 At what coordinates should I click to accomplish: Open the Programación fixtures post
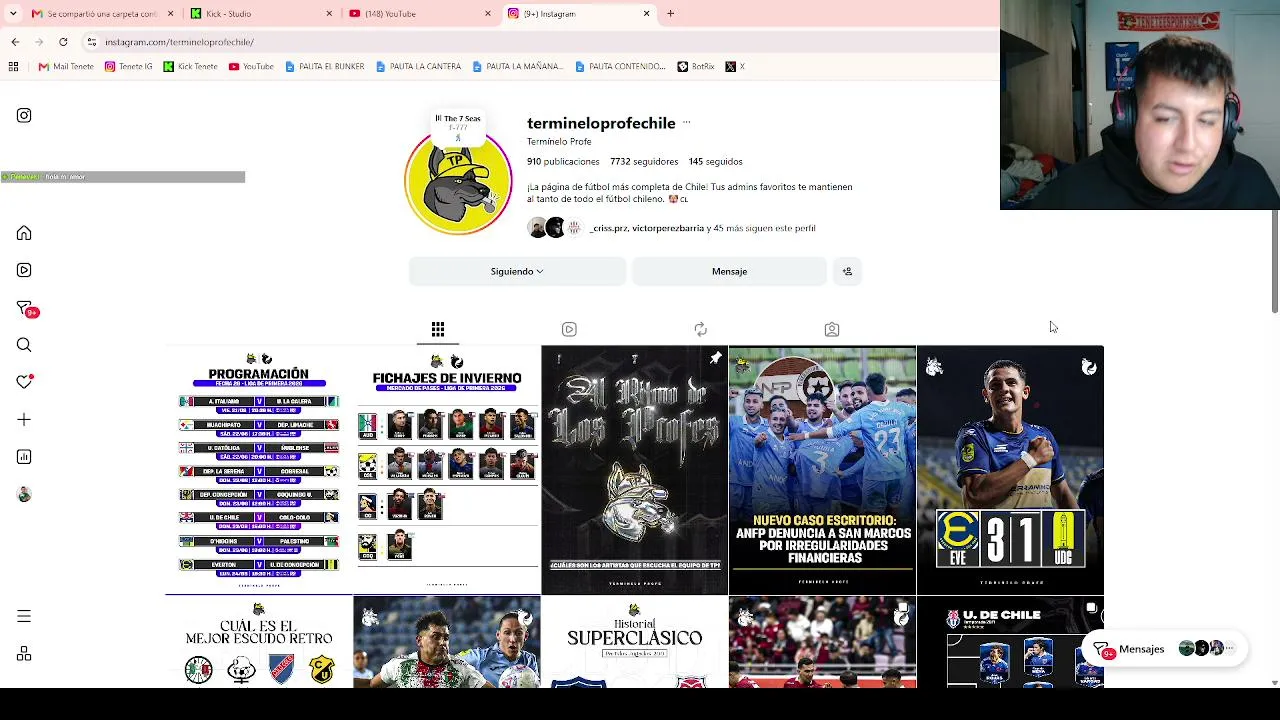point(259,470)
